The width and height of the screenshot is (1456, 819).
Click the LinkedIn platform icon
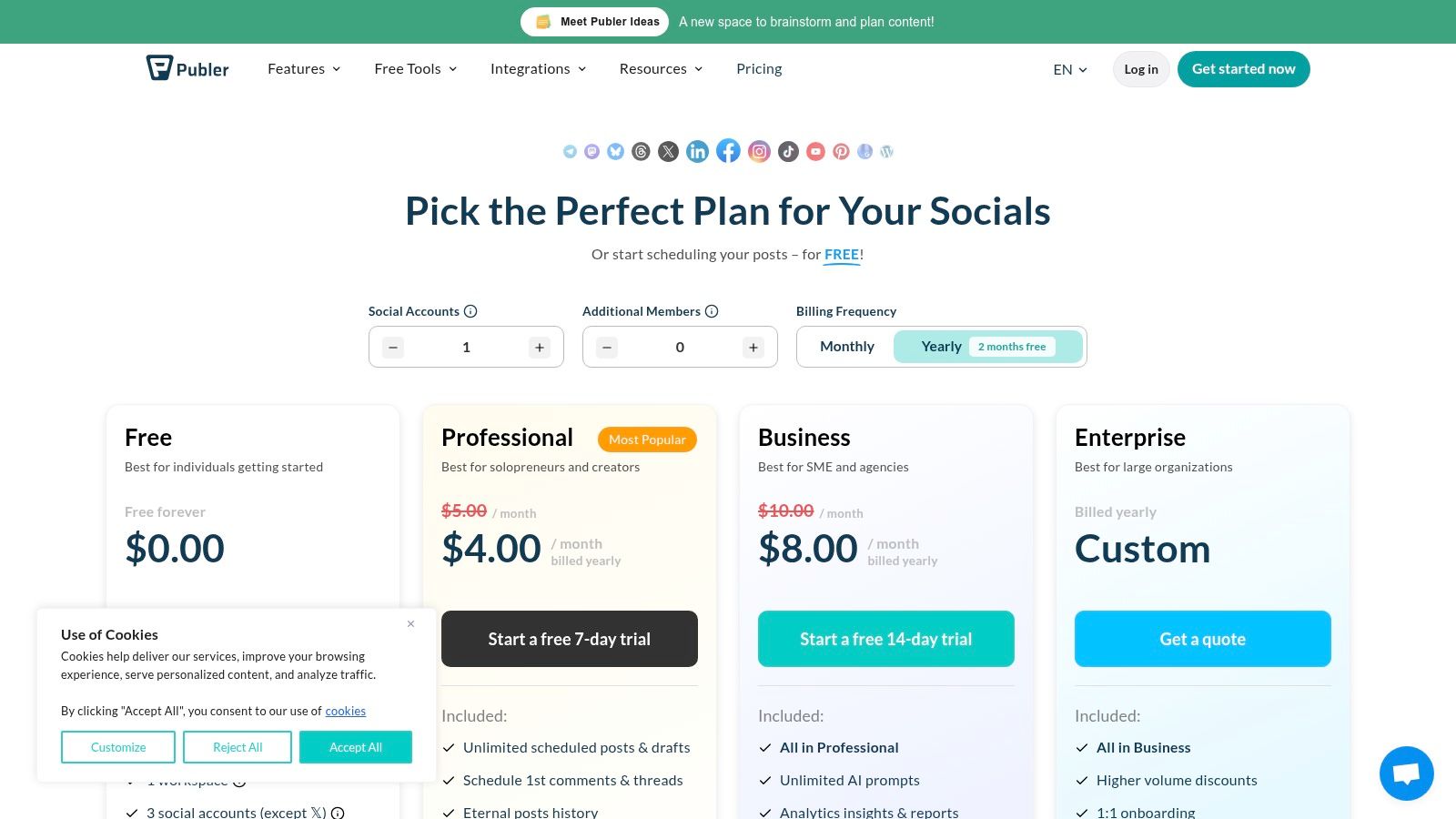tap(697, 151)
